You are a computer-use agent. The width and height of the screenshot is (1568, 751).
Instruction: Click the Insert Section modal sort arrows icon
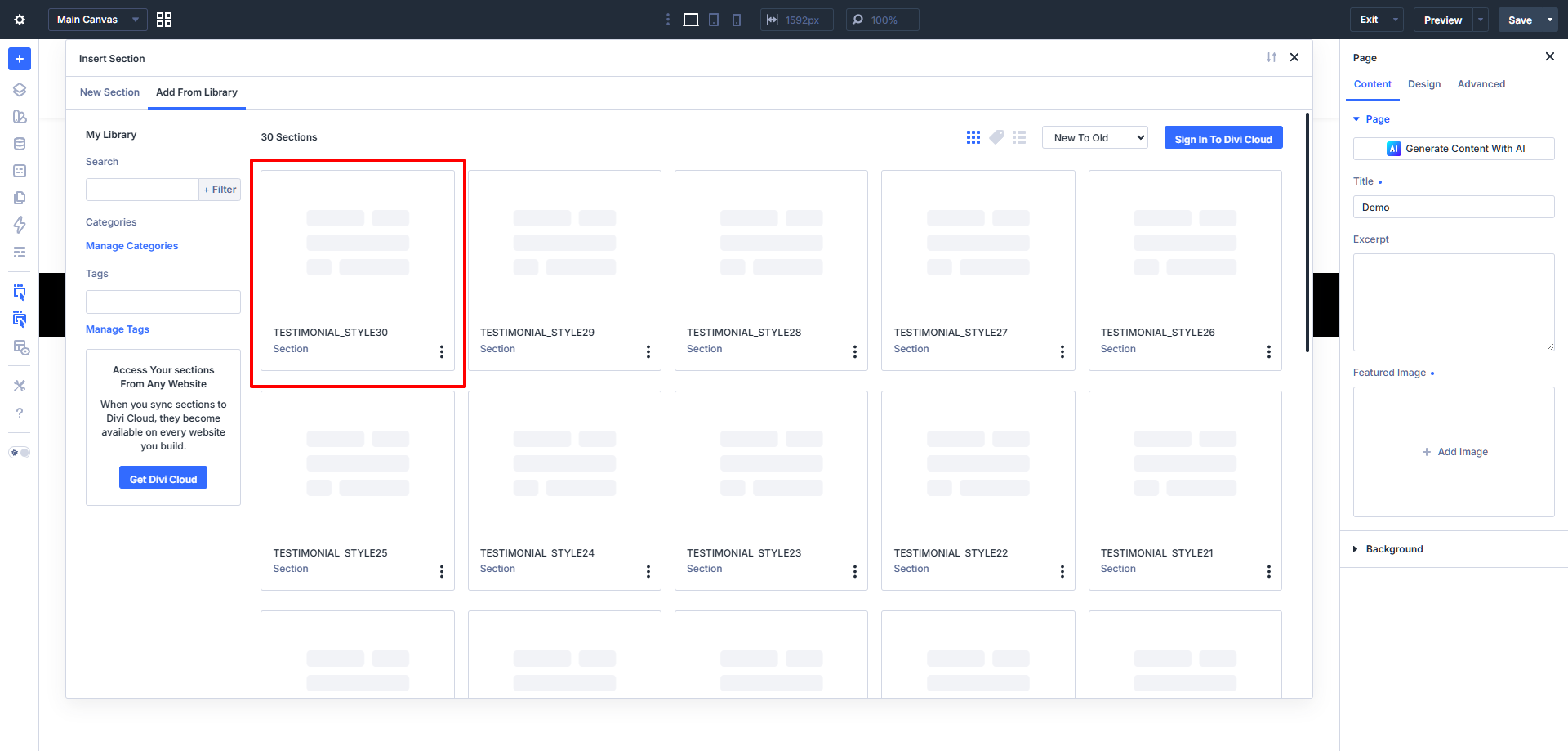(x=1272, y=57)
